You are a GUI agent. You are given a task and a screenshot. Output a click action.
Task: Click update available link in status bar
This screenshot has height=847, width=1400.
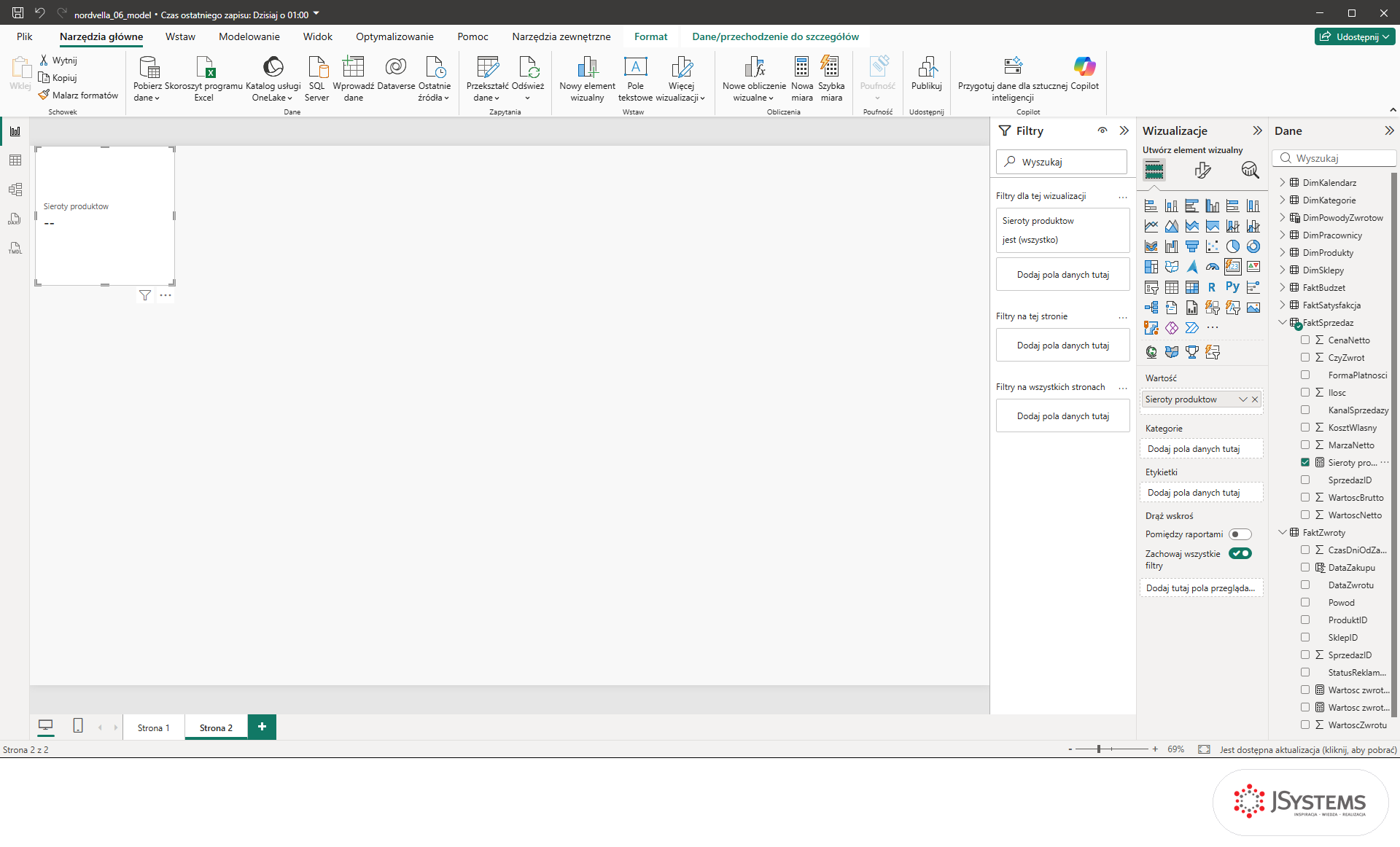[x=1308, y=749]
